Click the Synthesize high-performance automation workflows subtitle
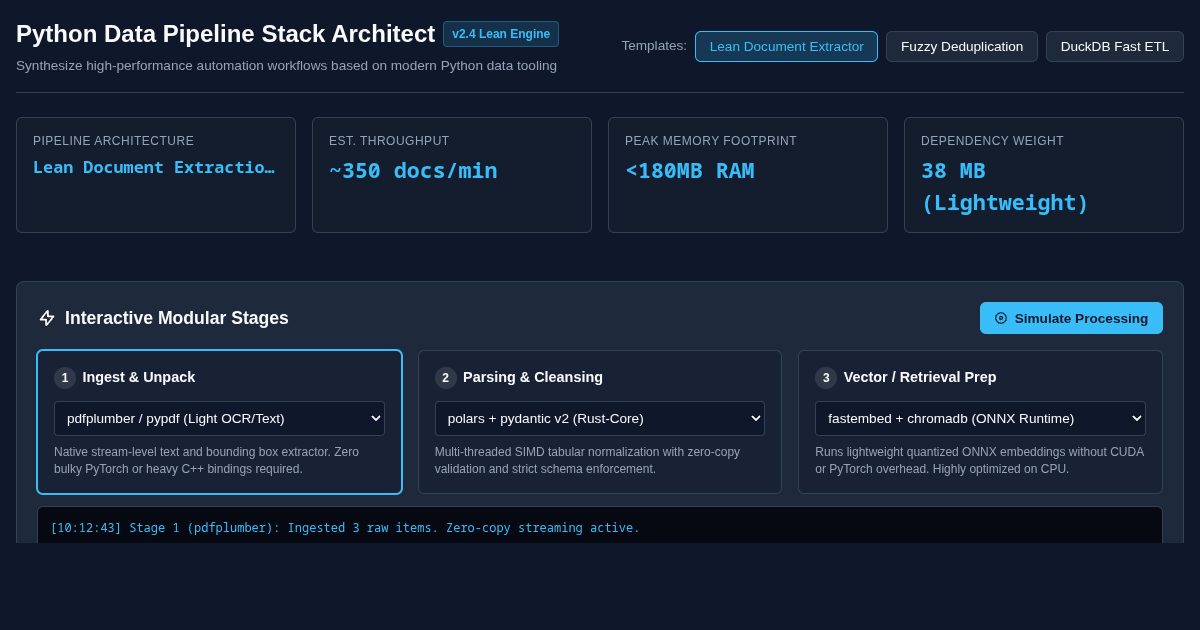Image resolution: width=1200 pixels, height=630 pixels. pos(286,66)
